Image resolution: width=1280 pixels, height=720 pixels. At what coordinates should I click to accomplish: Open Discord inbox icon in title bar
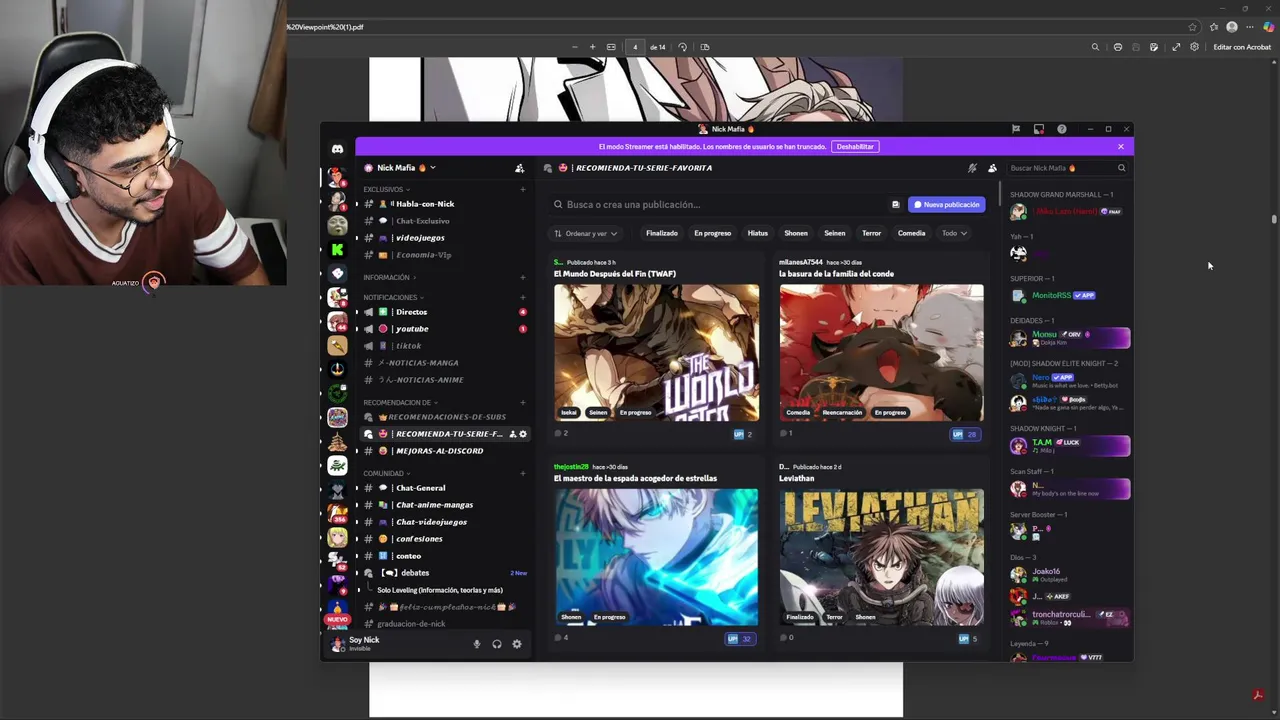(x=1039, y=129)
